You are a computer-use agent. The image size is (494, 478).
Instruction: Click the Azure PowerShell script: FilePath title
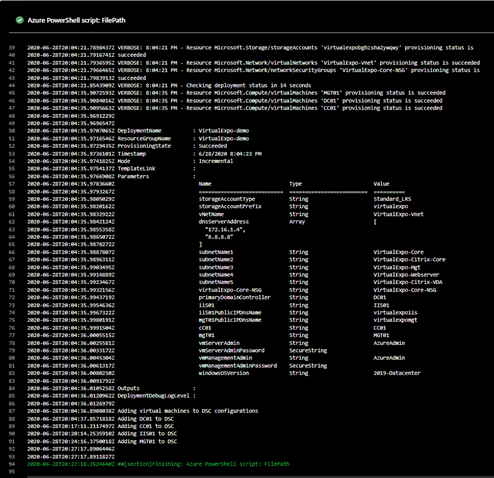(x=76, y=20)
